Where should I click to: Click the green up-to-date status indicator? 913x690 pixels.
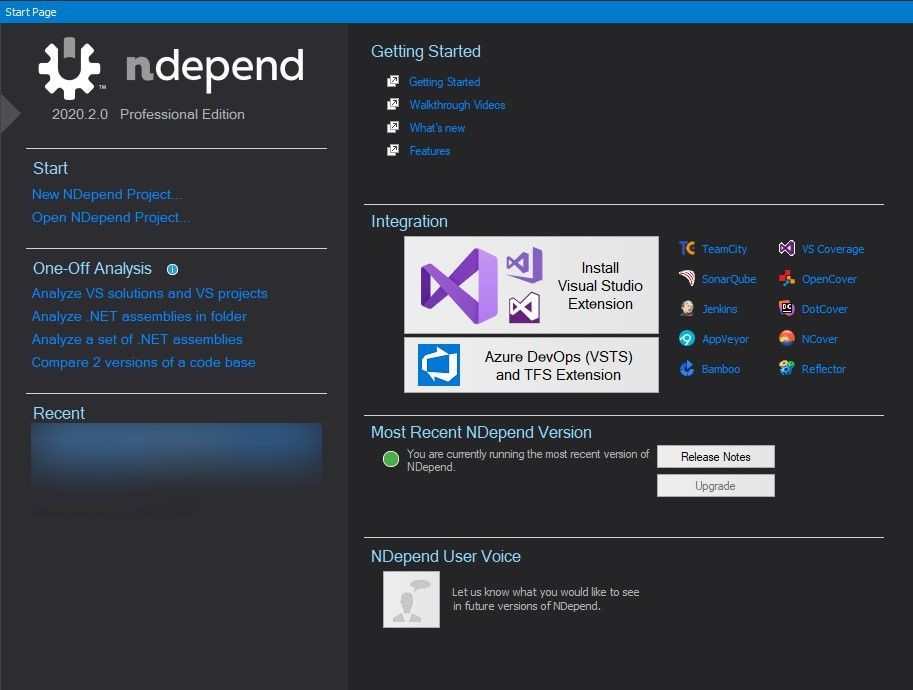coord(391,460)
